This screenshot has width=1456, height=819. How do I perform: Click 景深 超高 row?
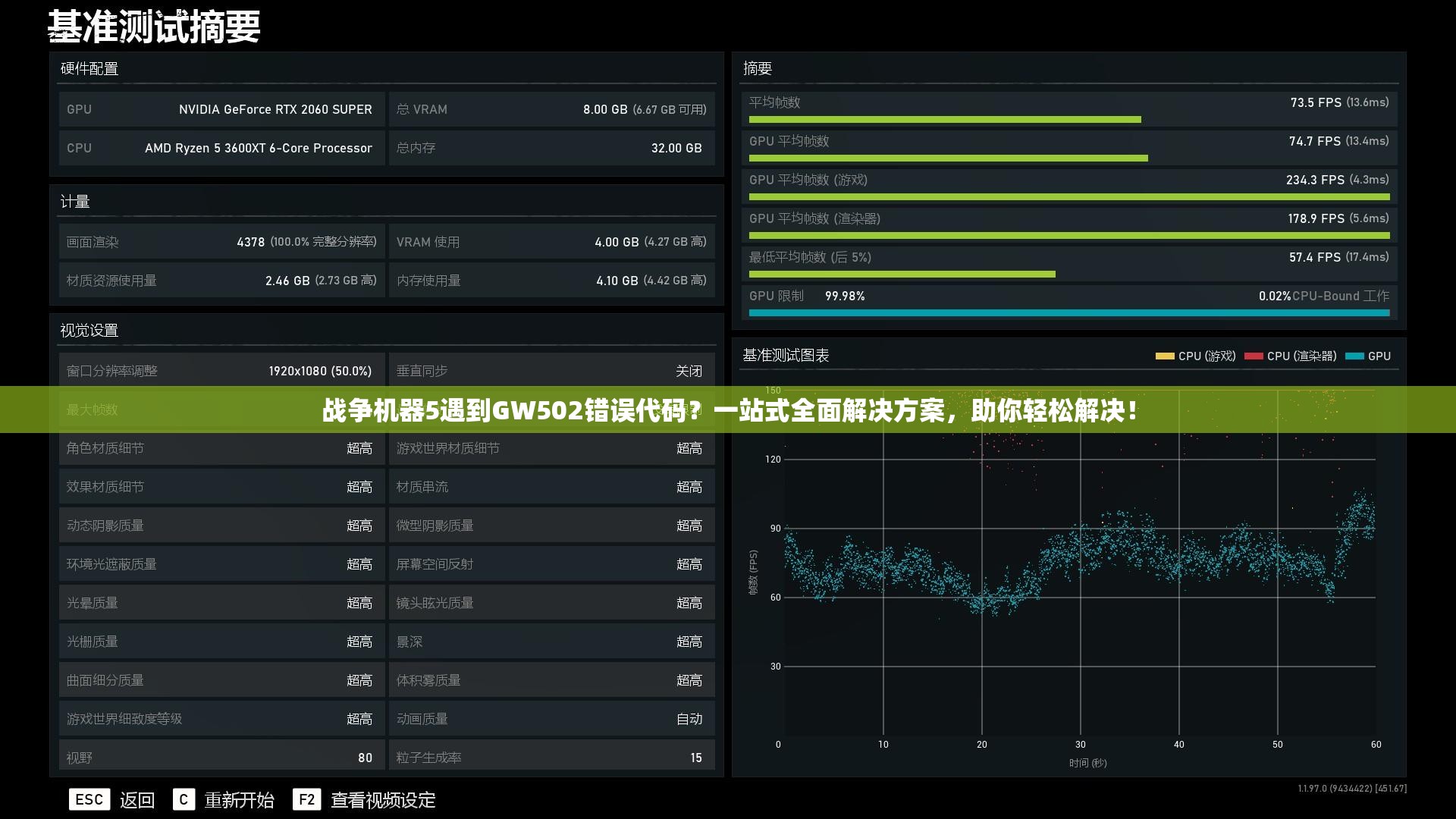(552, 642)
